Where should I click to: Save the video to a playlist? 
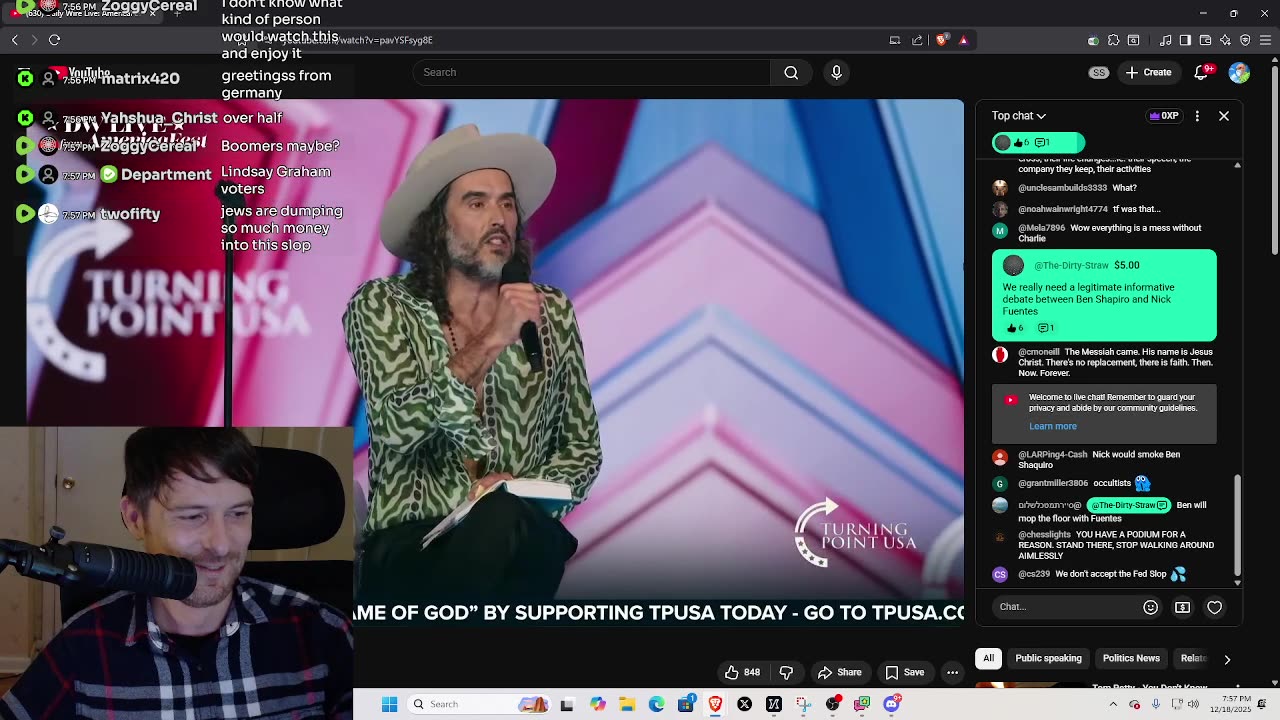[x=905, y=672]
